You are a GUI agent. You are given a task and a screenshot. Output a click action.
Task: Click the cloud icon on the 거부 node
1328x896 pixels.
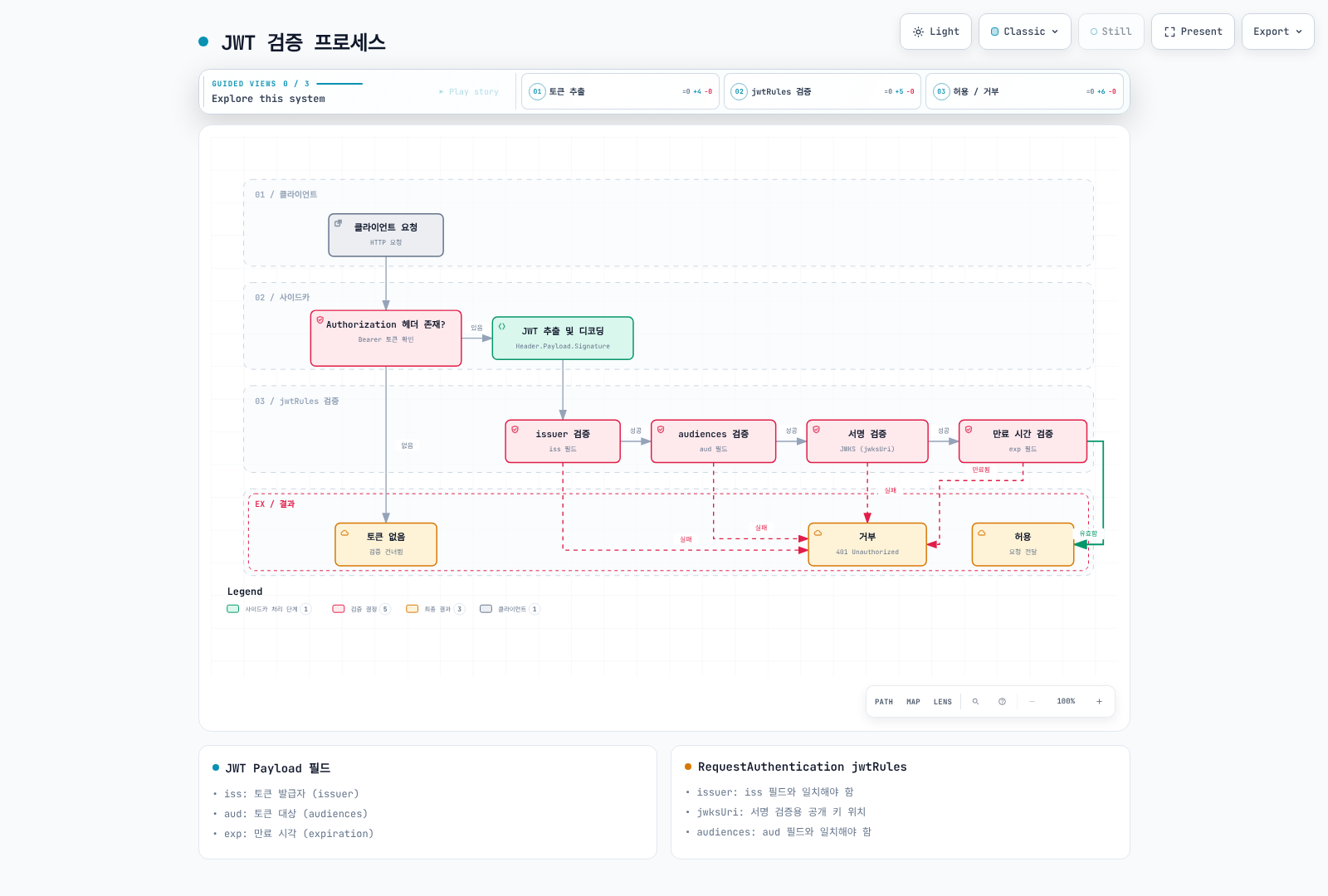point(818,533)
